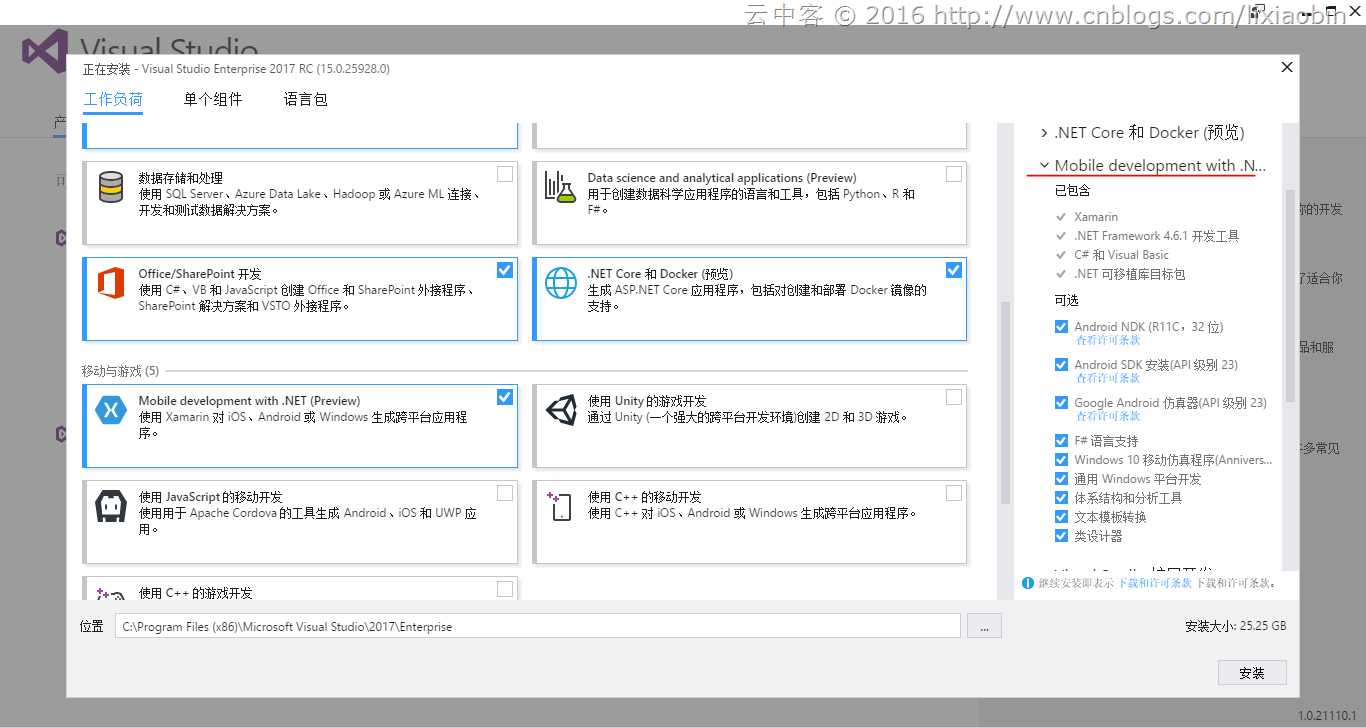Click the install location path field

click(538, 626)
